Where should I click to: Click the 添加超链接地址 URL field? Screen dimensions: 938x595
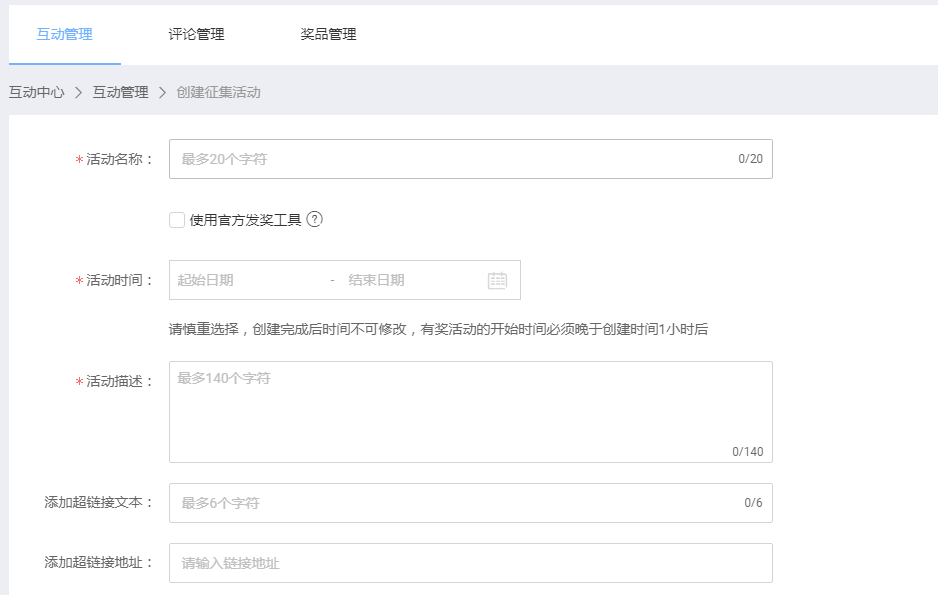pyautogui.click(x=470, y=563)
